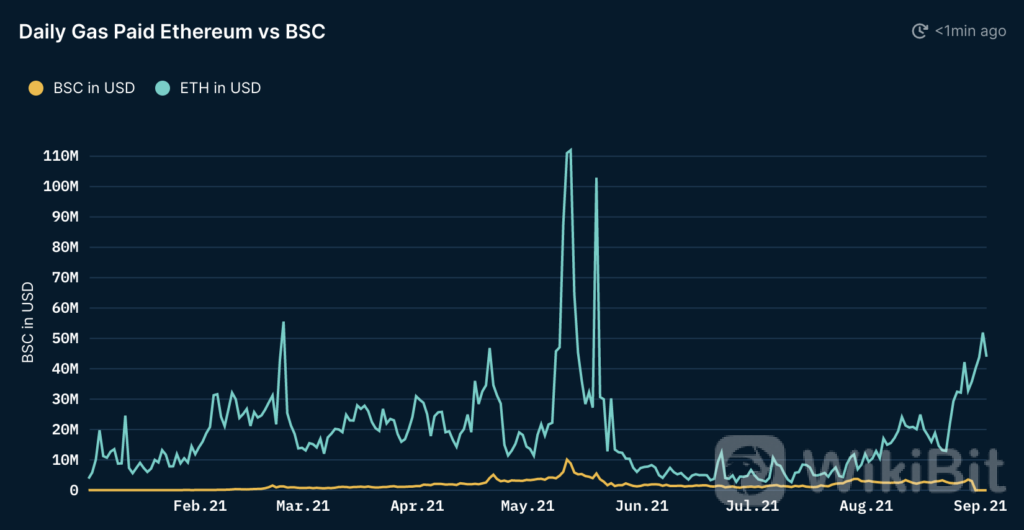Viewport: 1024px width, 530px height.
Task: Click the refresh clock icon
Action: [920, 31]
